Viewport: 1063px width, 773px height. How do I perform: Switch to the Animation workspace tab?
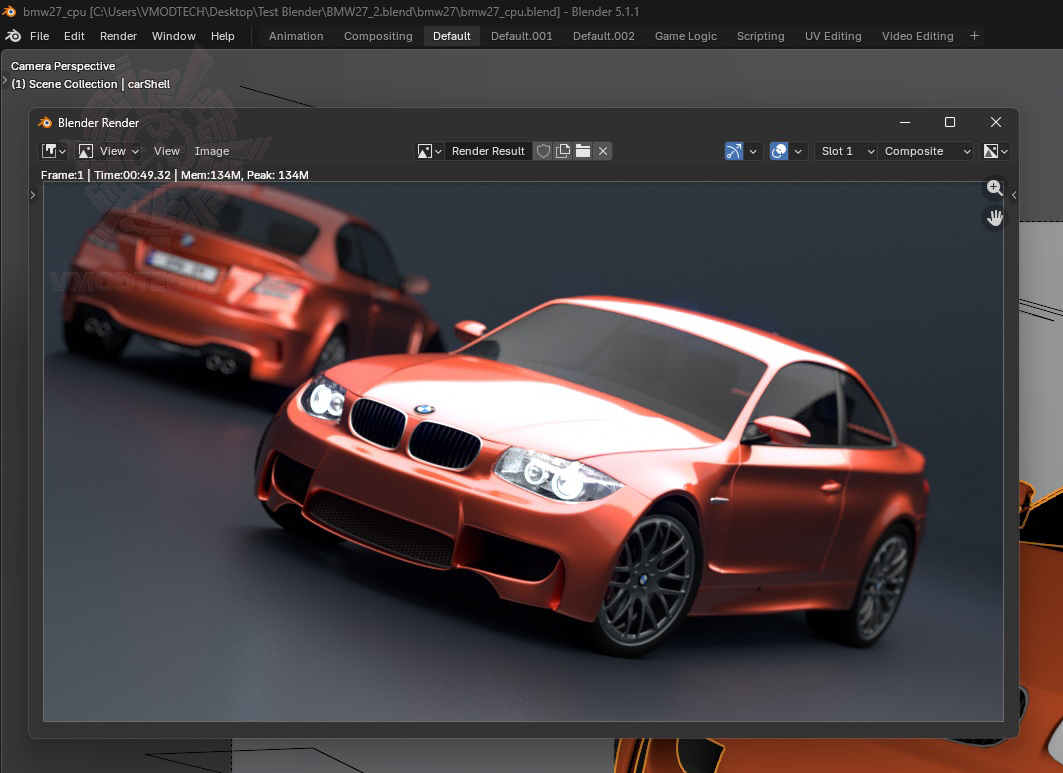[x=296, y=36]
